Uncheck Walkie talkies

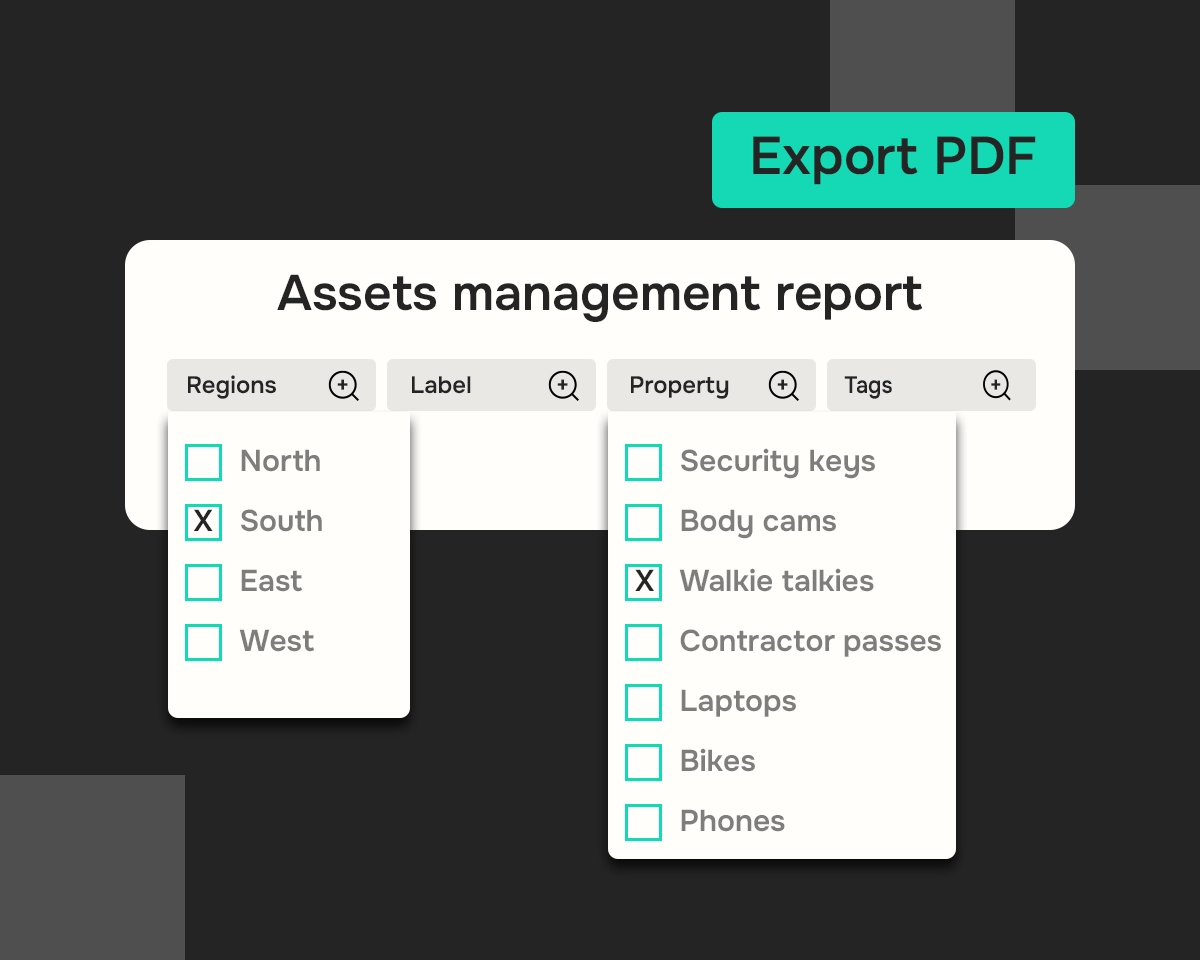point(643,582)
